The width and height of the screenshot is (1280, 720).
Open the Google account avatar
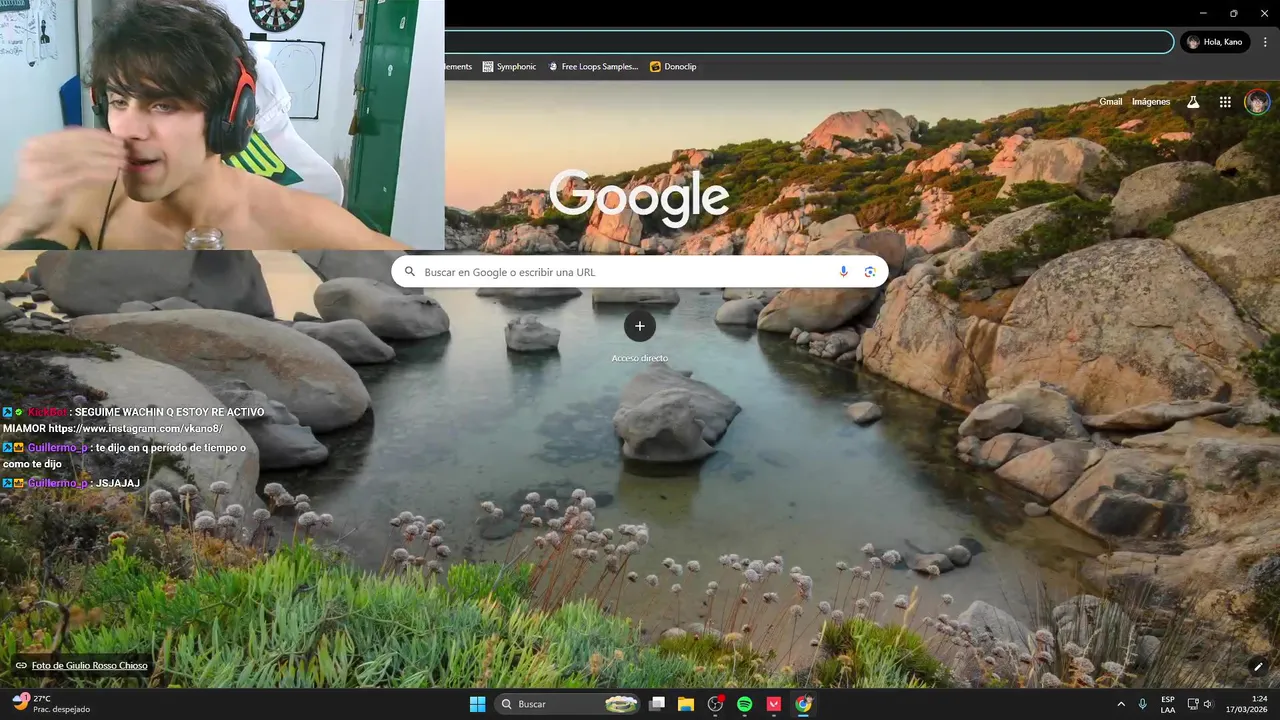pos(1257,102)
